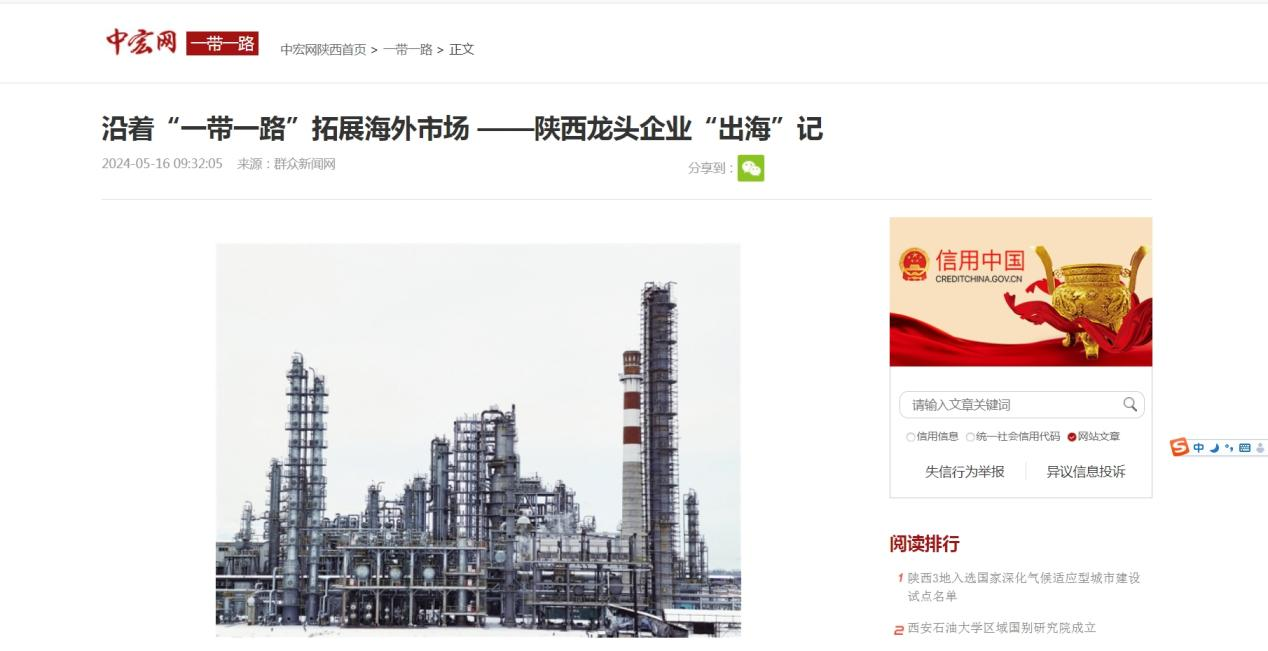Click the 信用中国 banner image
1268x651 pixels.
click(1021, 292)
